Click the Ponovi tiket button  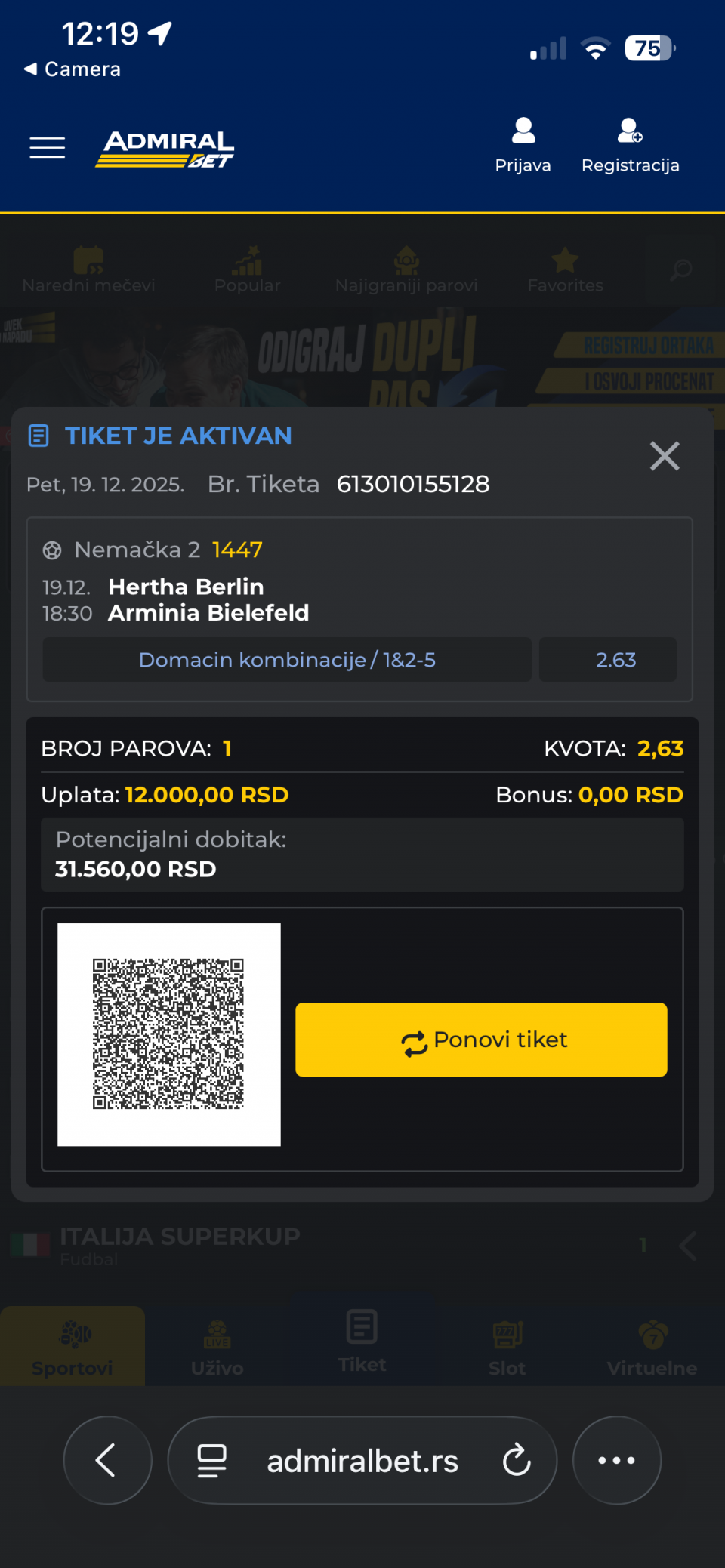click(x=481, y=1040)
